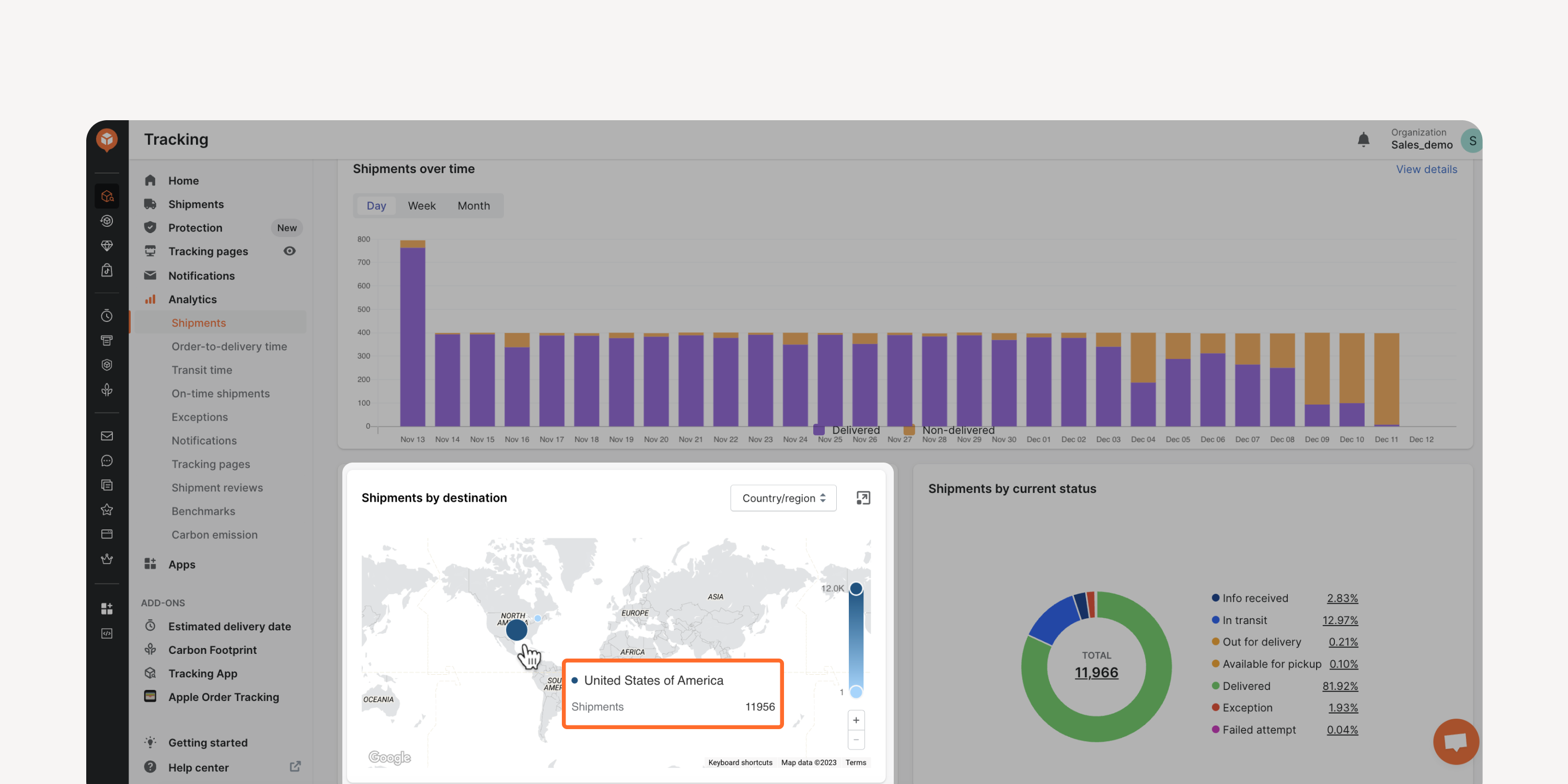Open Order-to-delivery time analytics
Screen dimensions: 1568x784
click(229, 347)
